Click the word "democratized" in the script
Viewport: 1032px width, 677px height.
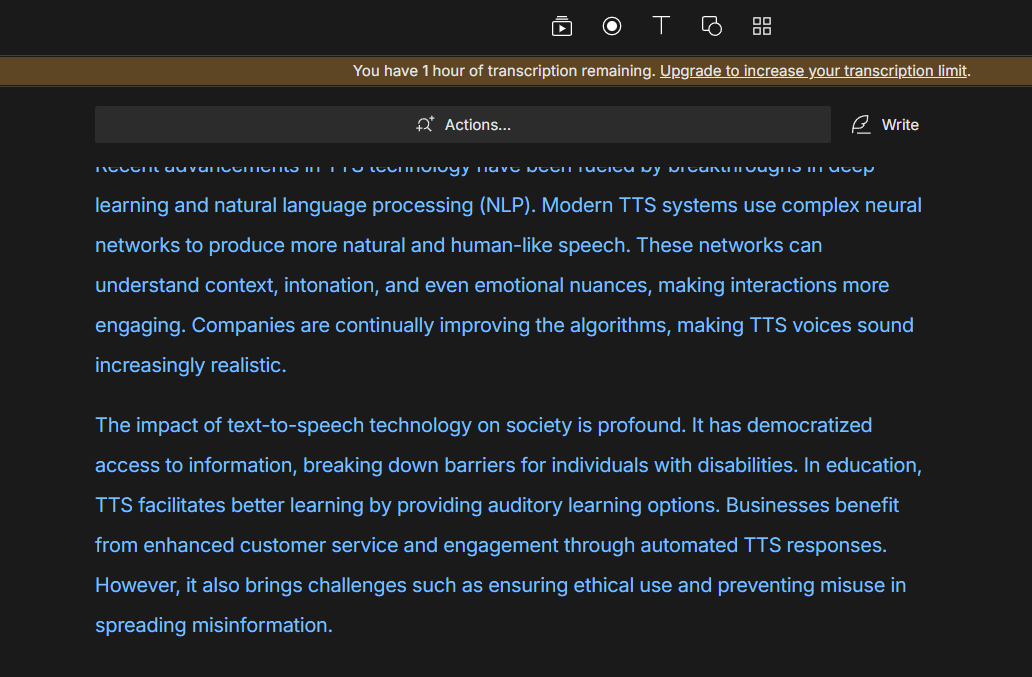(809, 425)
